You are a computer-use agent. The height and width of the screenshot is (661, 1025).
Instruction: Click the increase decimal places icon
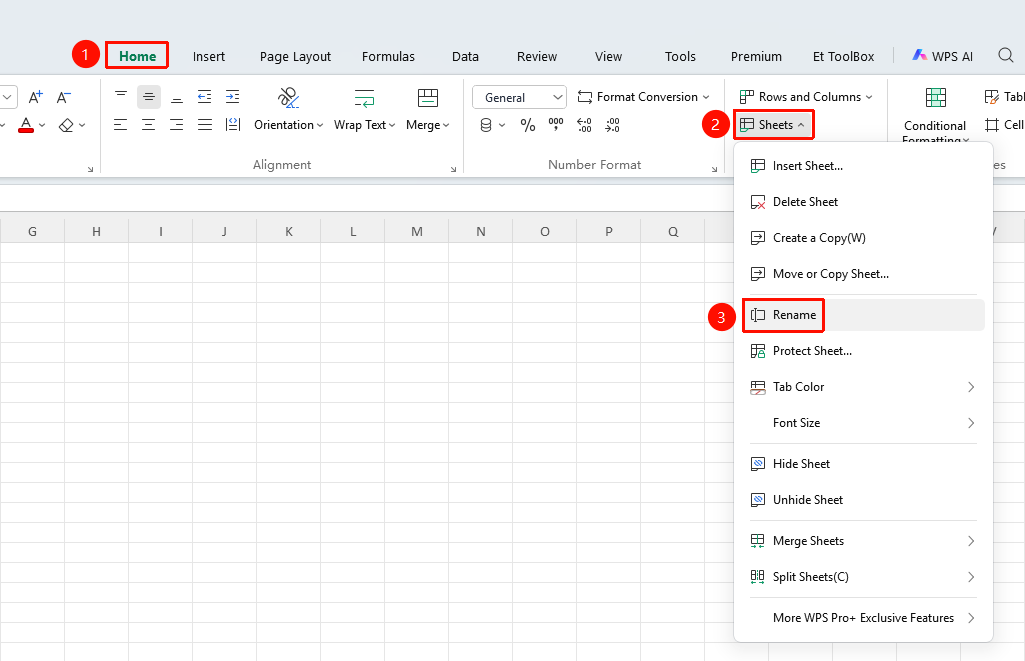584,125
